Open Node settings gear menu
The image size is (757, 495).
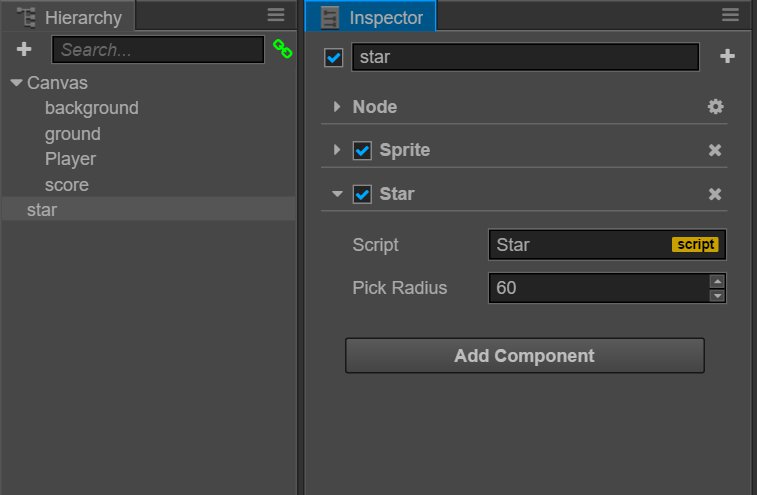click(715, 107)
